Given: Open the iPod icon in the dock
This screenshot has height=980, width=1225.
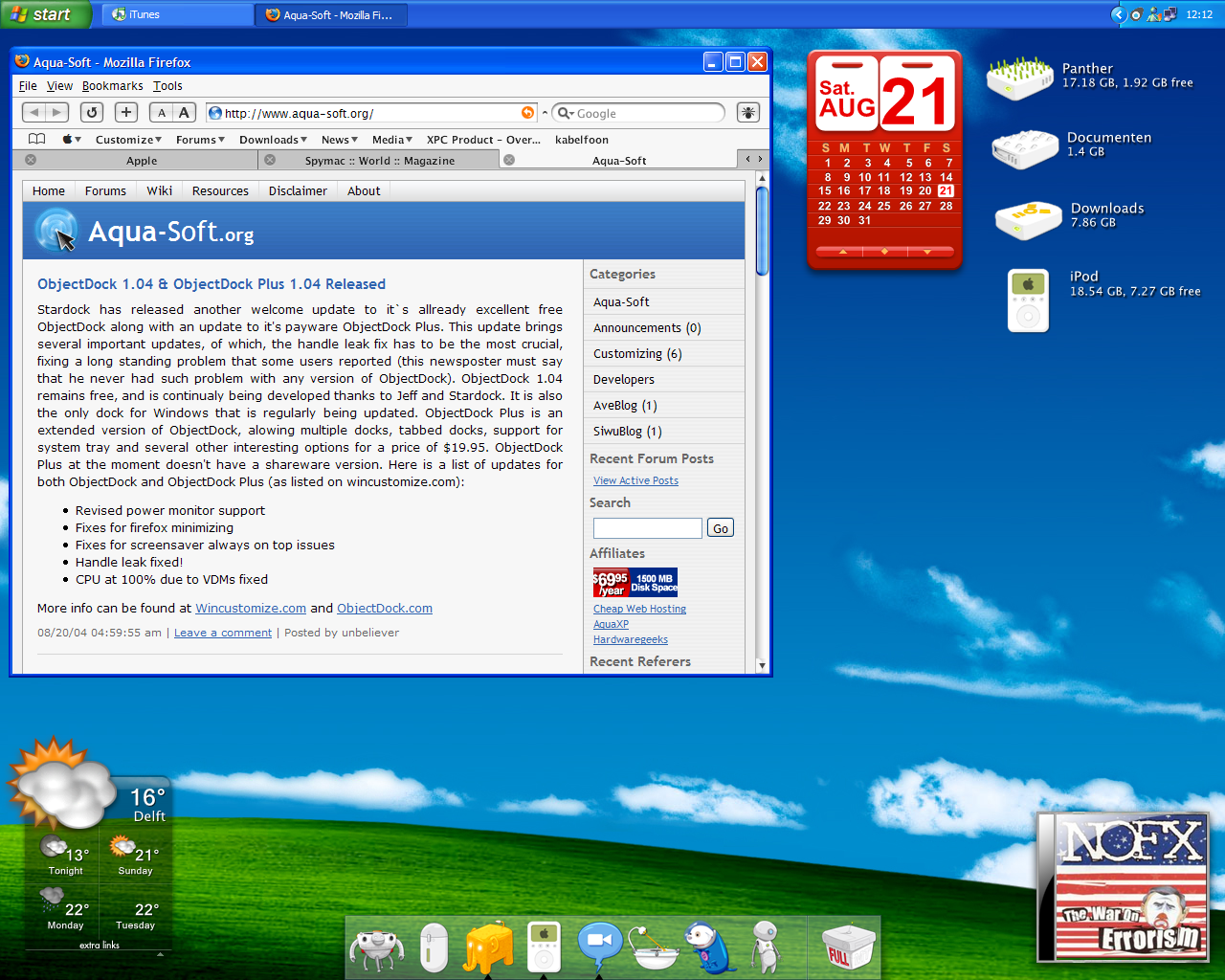Looking at the screenshot, I should (x=544, y=947).
